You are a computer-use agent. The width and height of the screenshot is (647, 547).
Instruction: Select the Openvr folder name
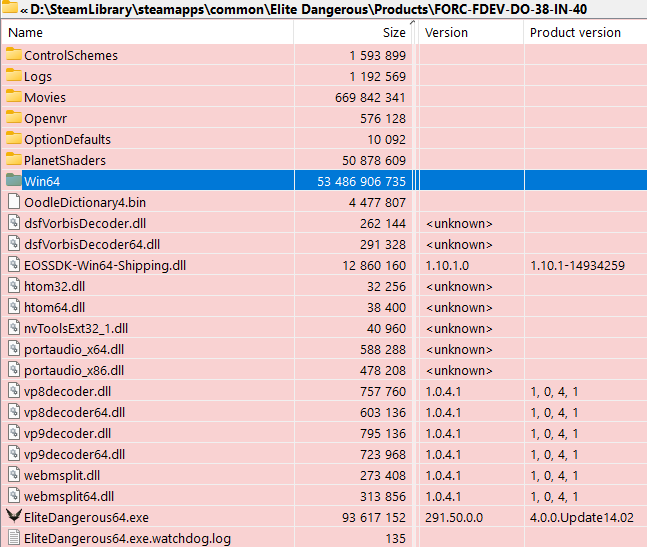pos(45,118)
